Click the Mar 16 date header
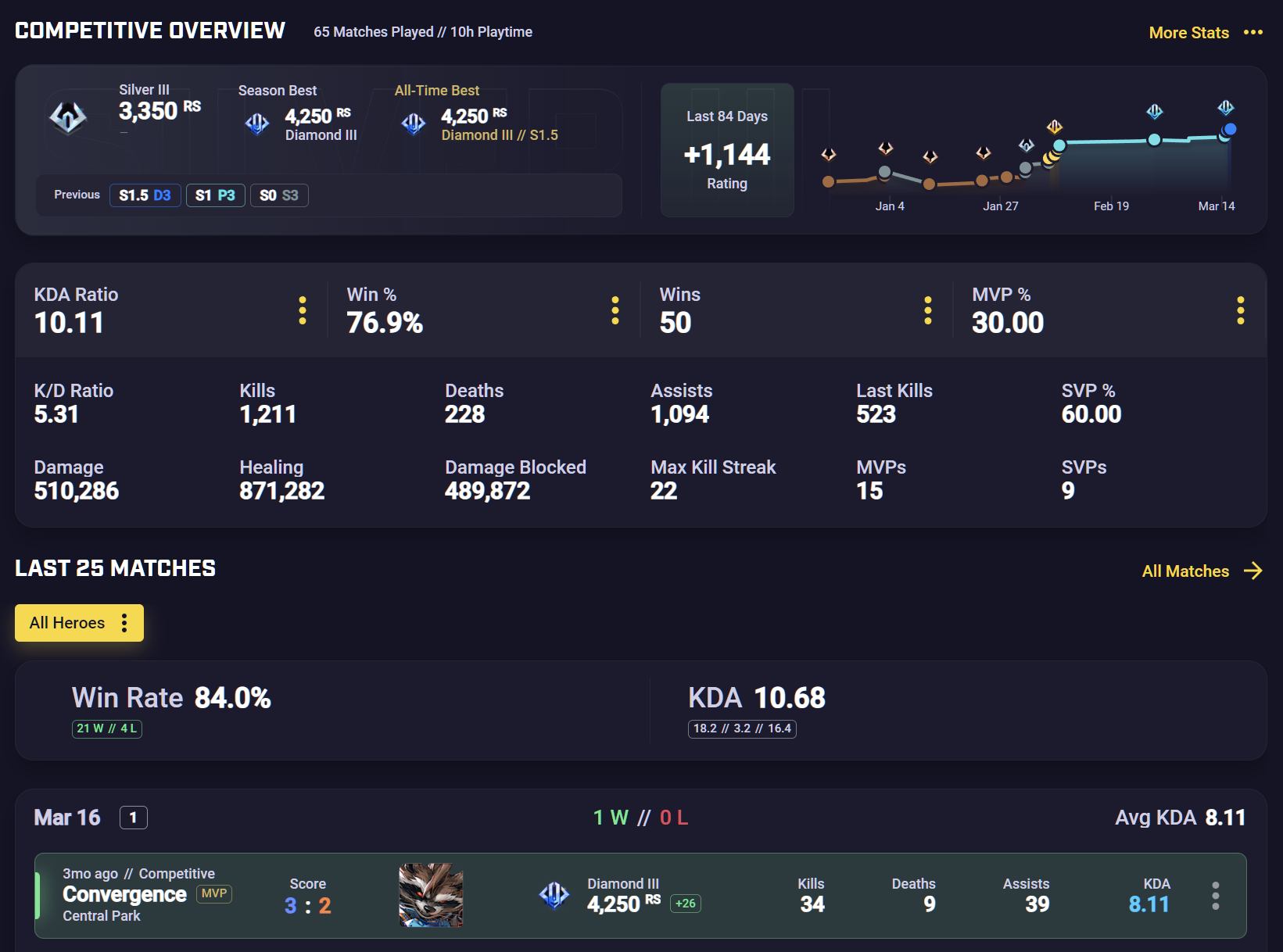The width and height of the screenshot is (1283, 952). tap(67, 818)
